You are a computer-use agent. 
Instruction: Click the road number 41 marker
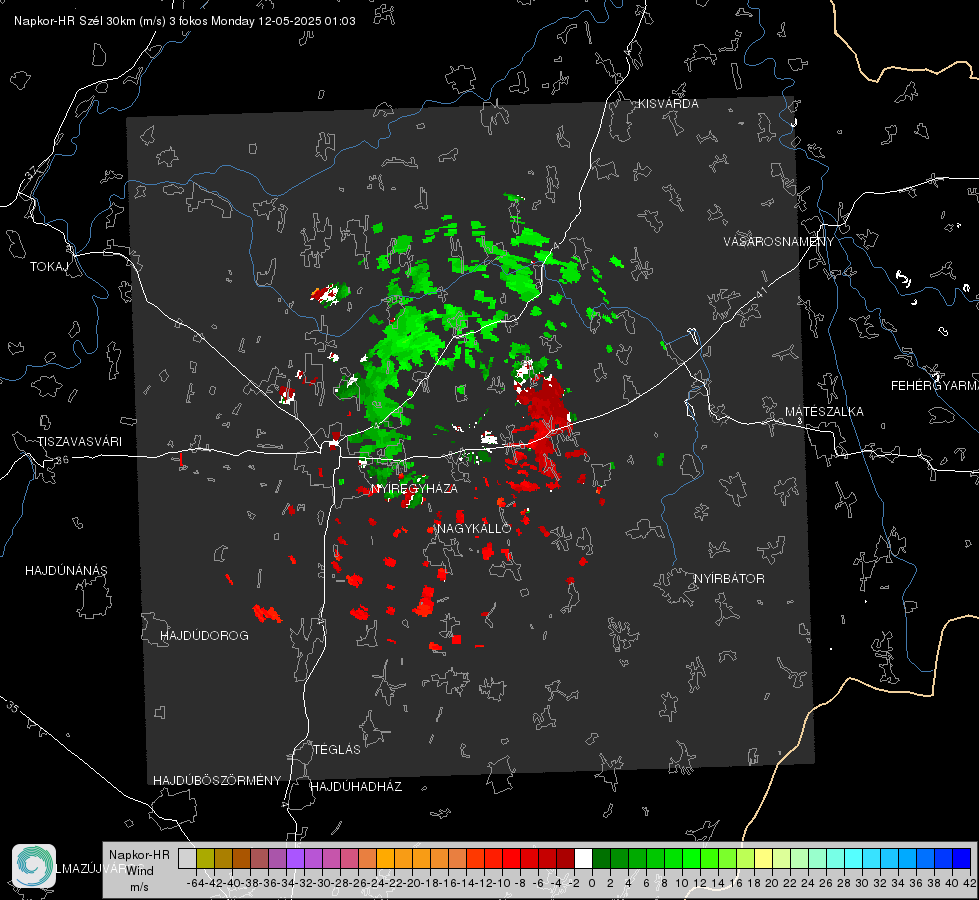761,292
